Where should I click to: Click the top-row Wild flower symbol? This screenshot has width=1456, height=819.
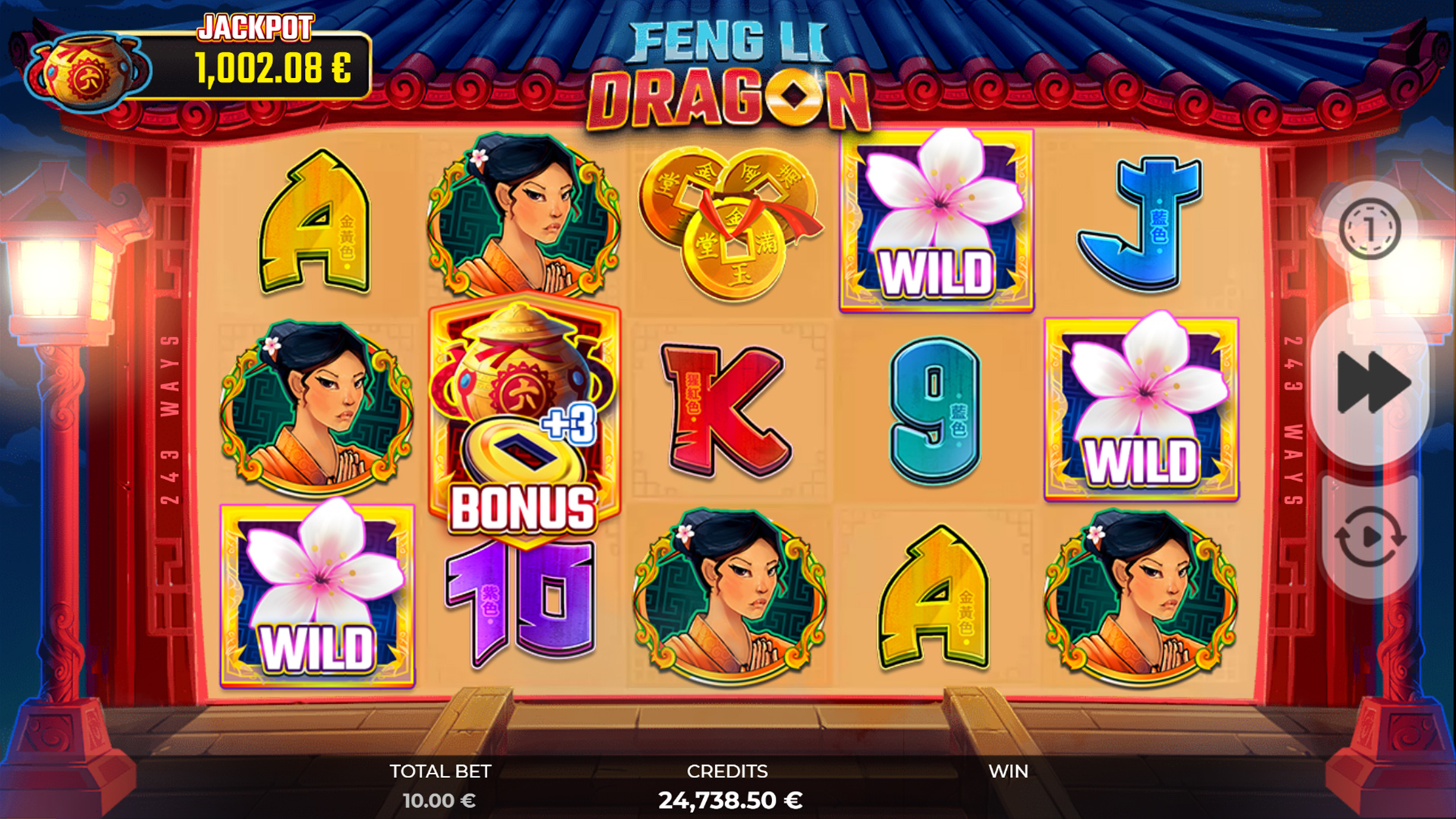(937, 220)
